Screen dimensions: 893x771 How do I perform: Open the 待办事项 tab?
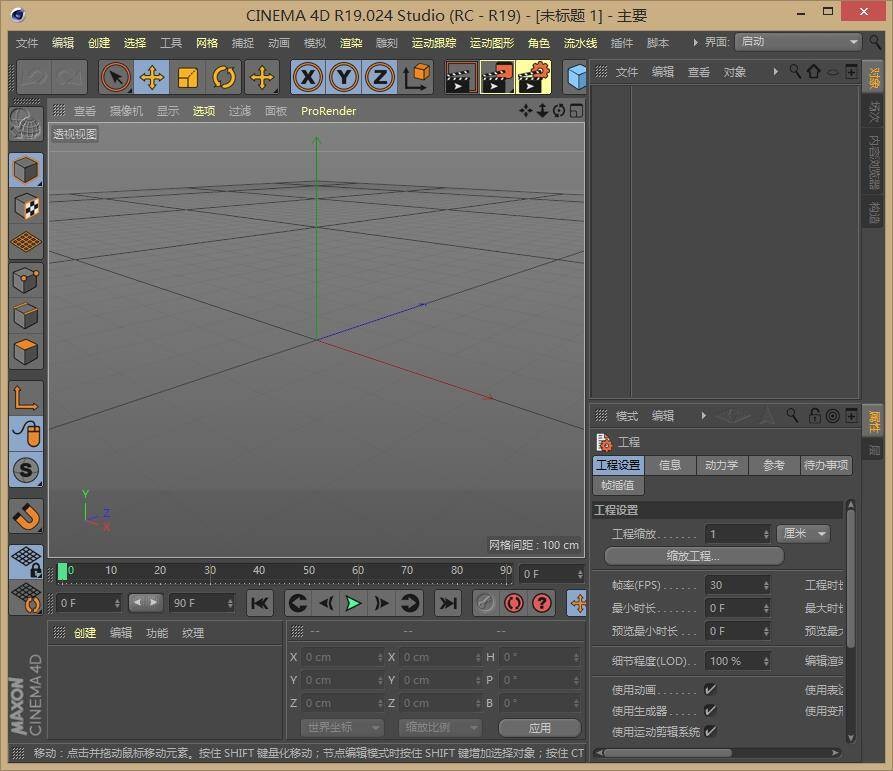point(826,465)
